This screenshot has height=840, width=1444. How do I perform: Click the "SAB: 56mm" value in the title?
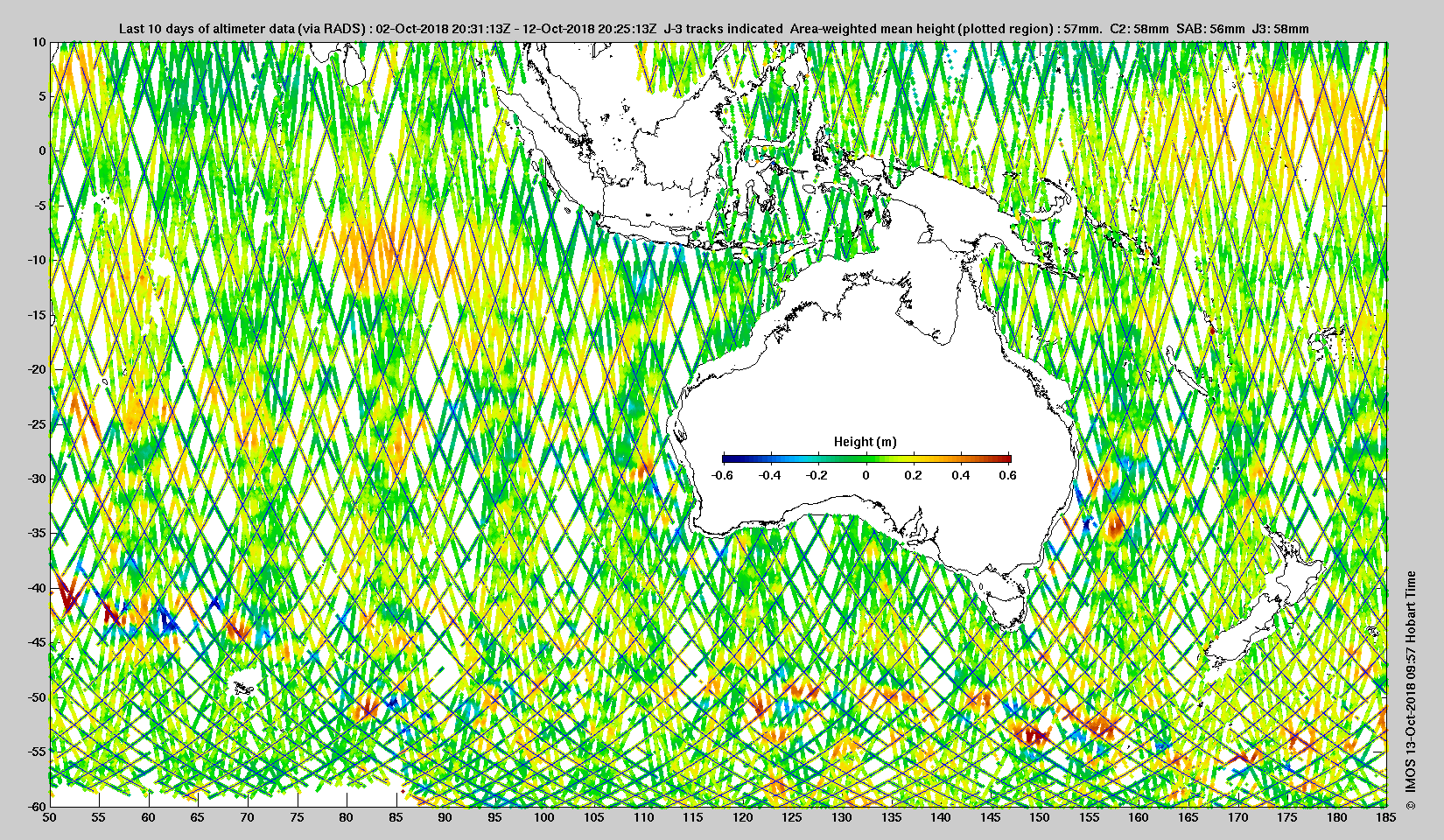point(1209,29)
